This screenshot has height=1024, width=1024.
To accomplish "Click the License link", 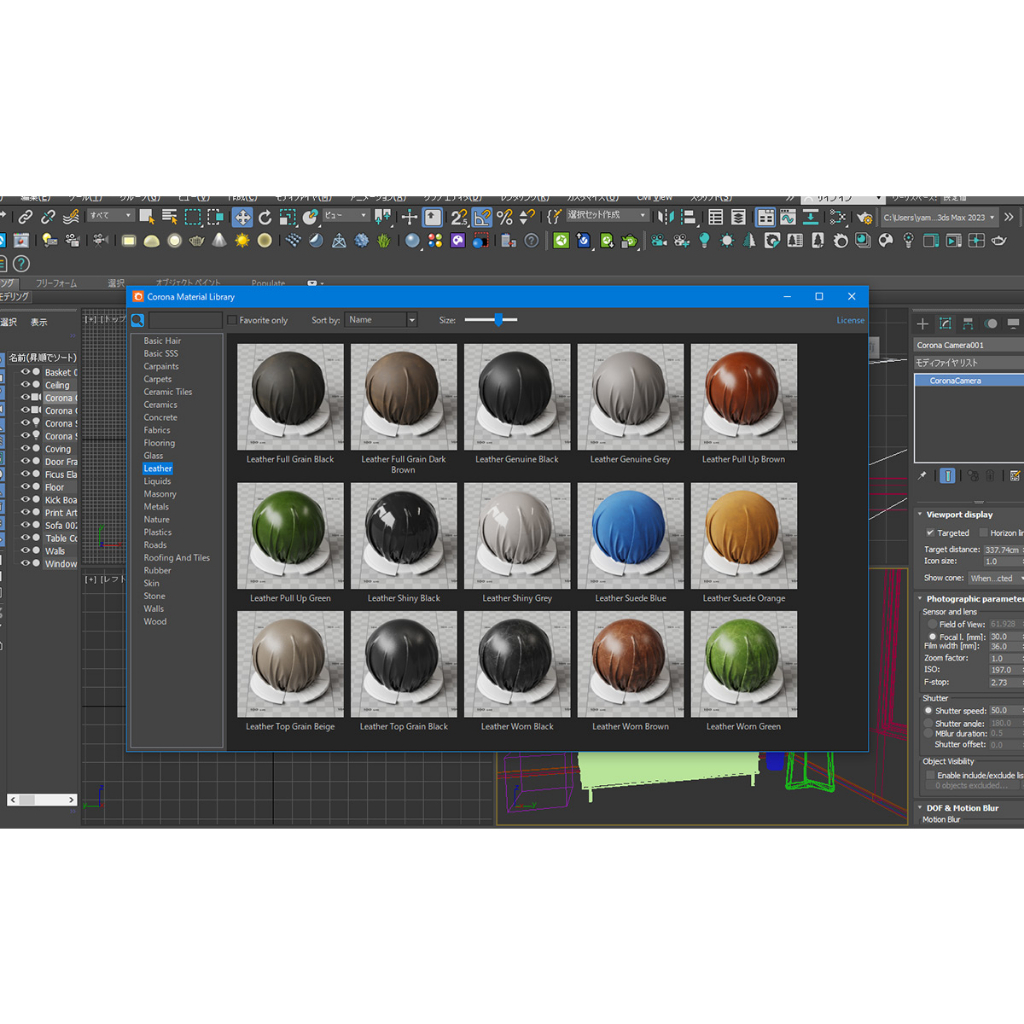I will coord(850,320).
